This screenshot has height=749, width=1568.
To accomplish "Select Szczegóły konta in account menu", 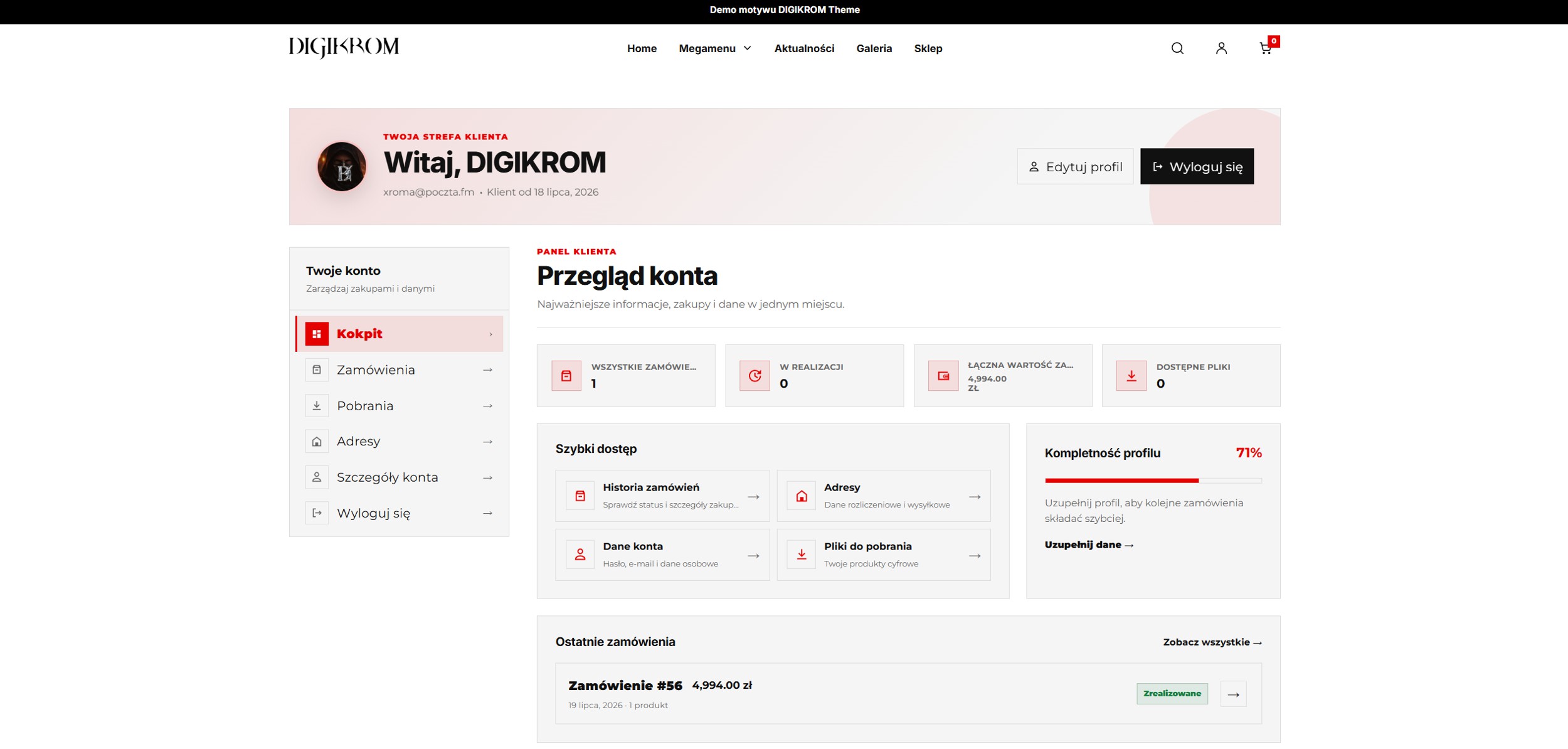I will tap(399, 477).
